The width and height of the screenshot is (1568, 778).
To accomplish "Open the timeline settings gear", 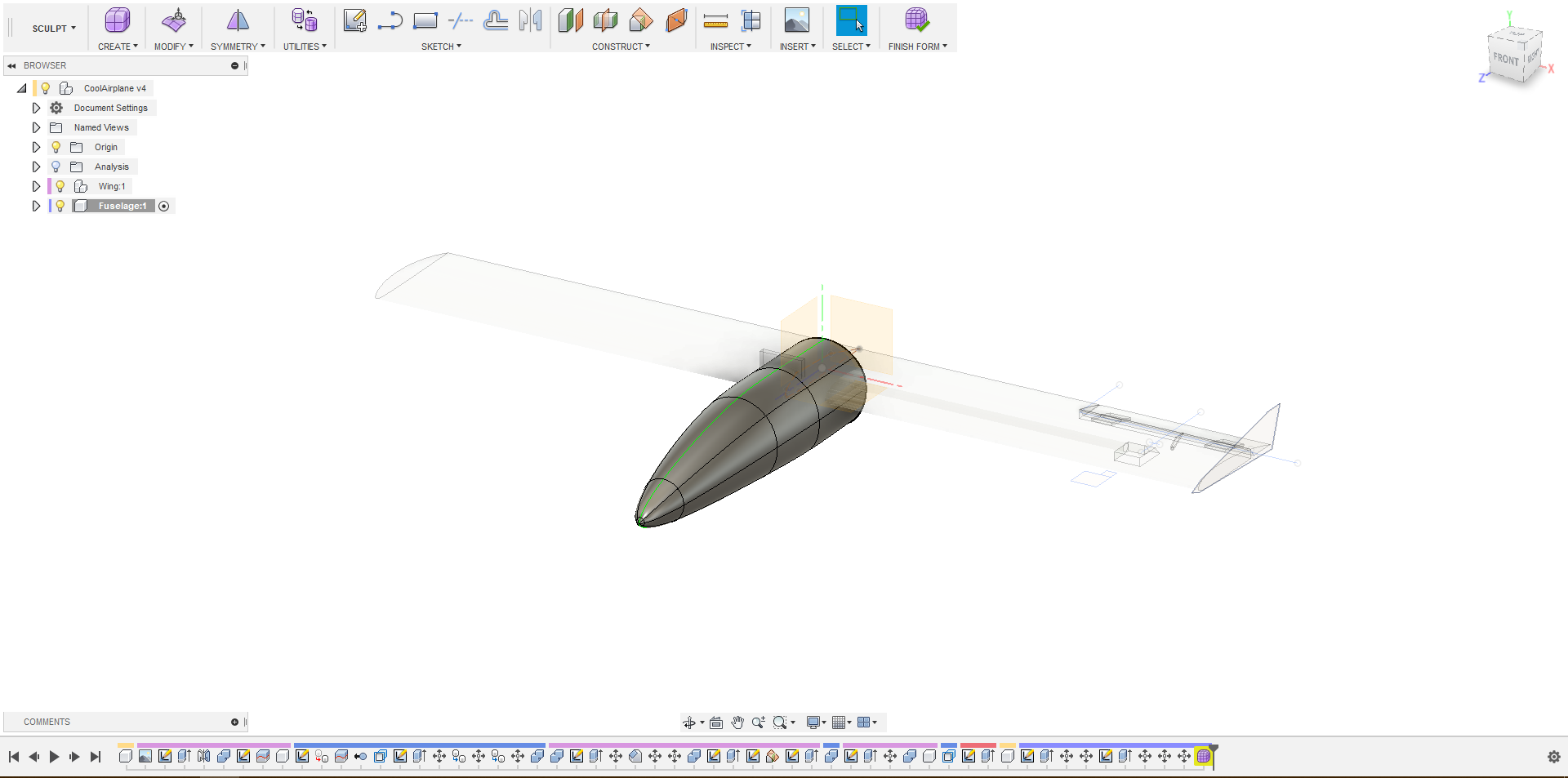I will click(1554, 757).
